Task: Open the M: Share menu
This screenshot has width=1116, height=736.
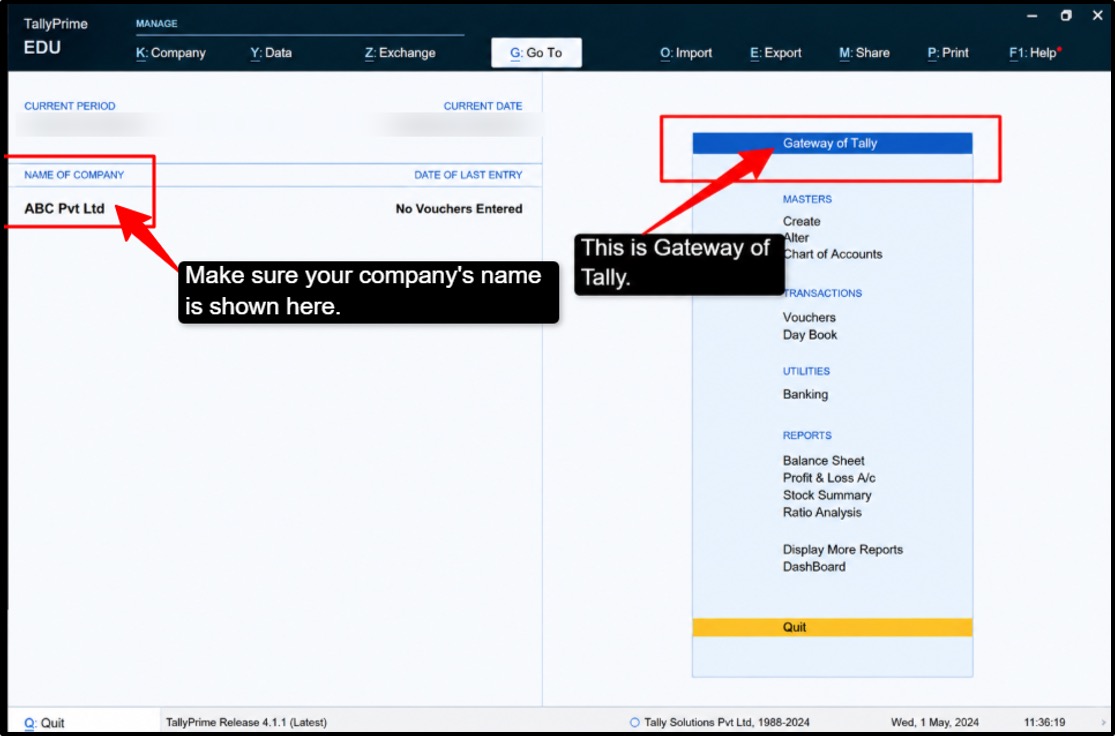Action: coord(864,53)
